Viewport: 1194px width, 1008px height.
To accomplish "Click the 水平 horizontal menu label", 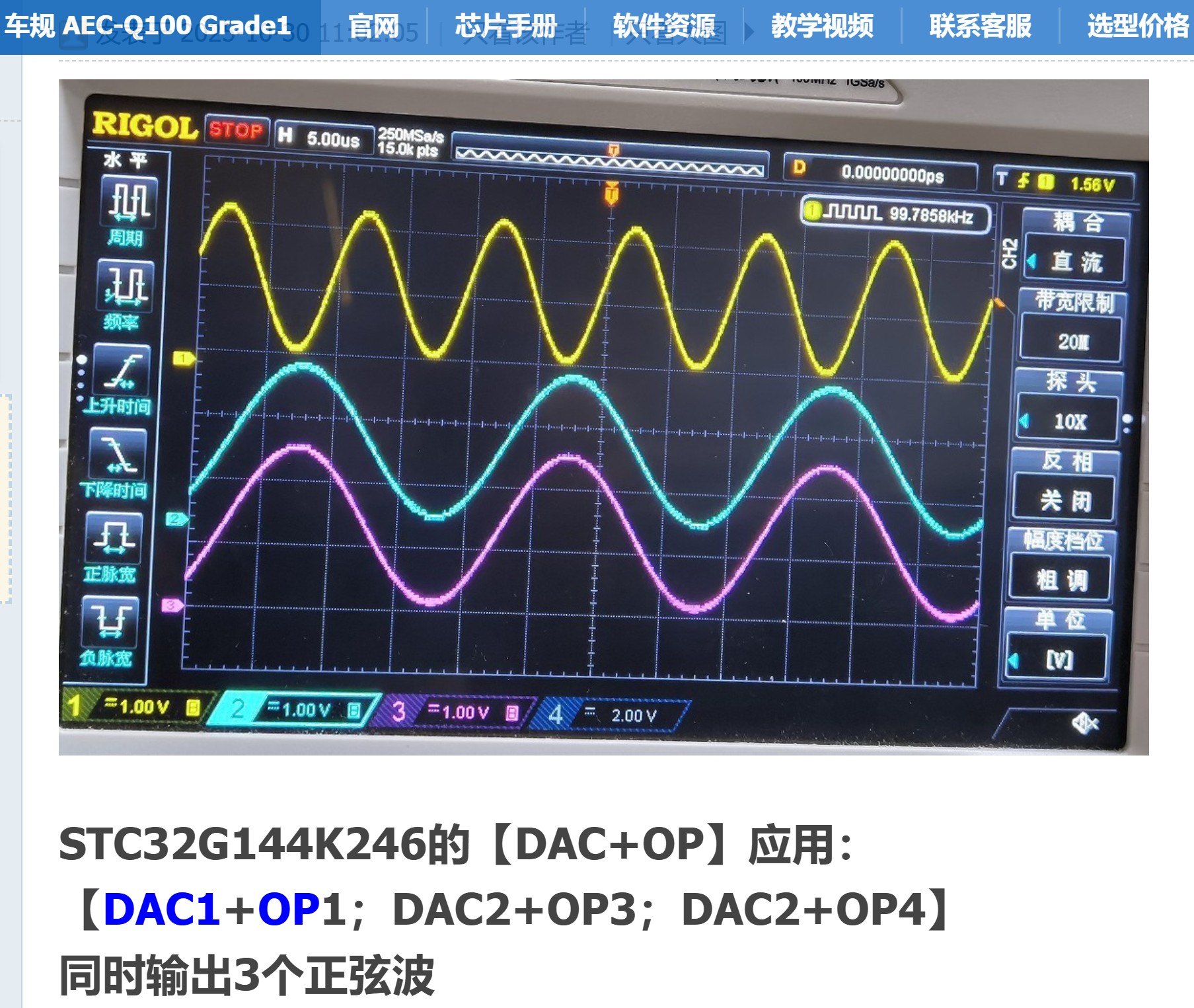I will point(126,160).
